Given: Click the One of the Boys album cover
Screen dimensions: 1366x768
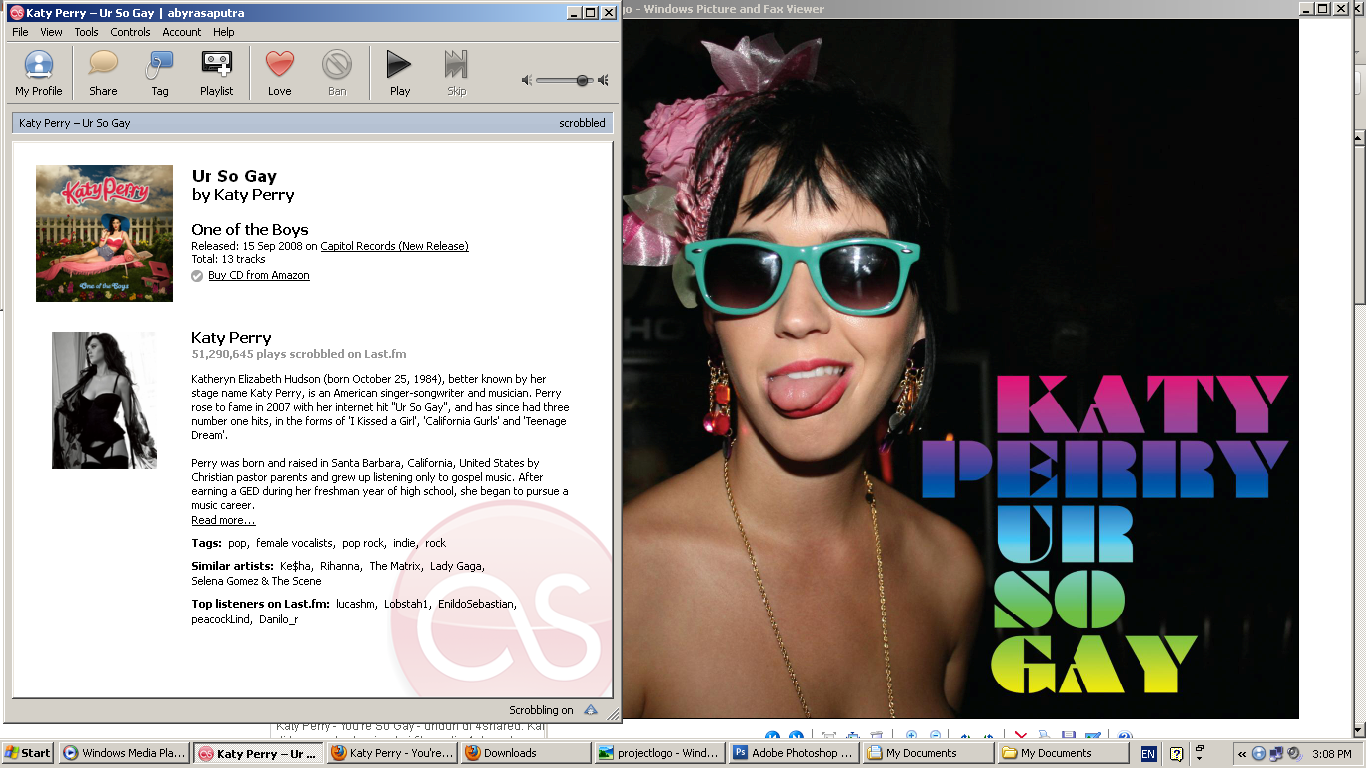Looking at the screenshot, I should (104, 233).
